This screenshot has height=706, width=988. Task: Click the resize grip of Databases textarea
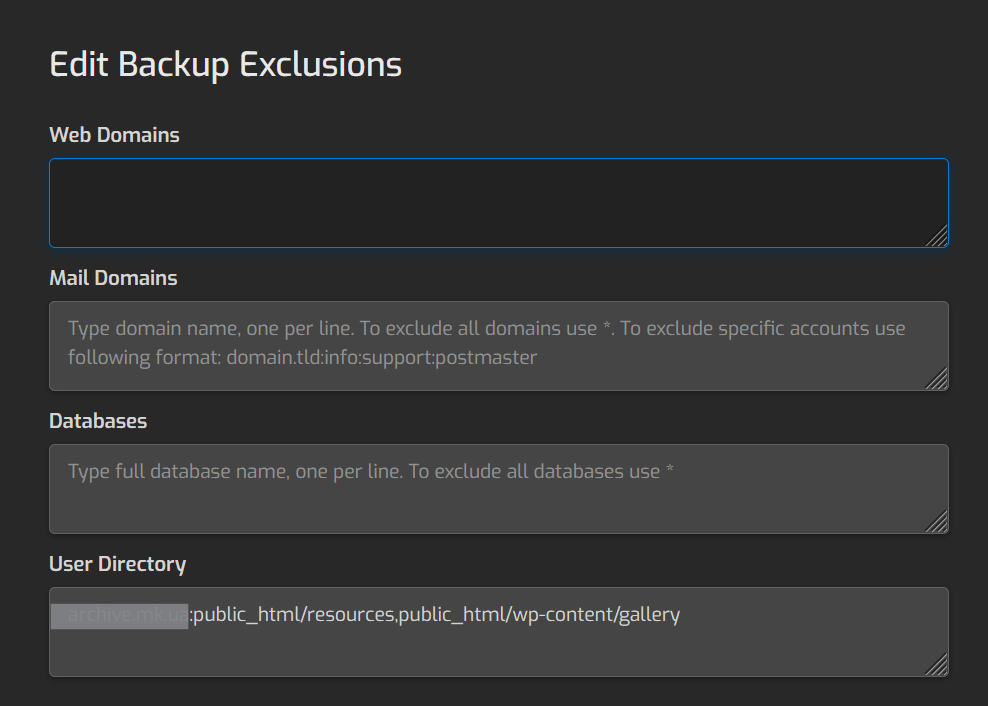(938, 523)
